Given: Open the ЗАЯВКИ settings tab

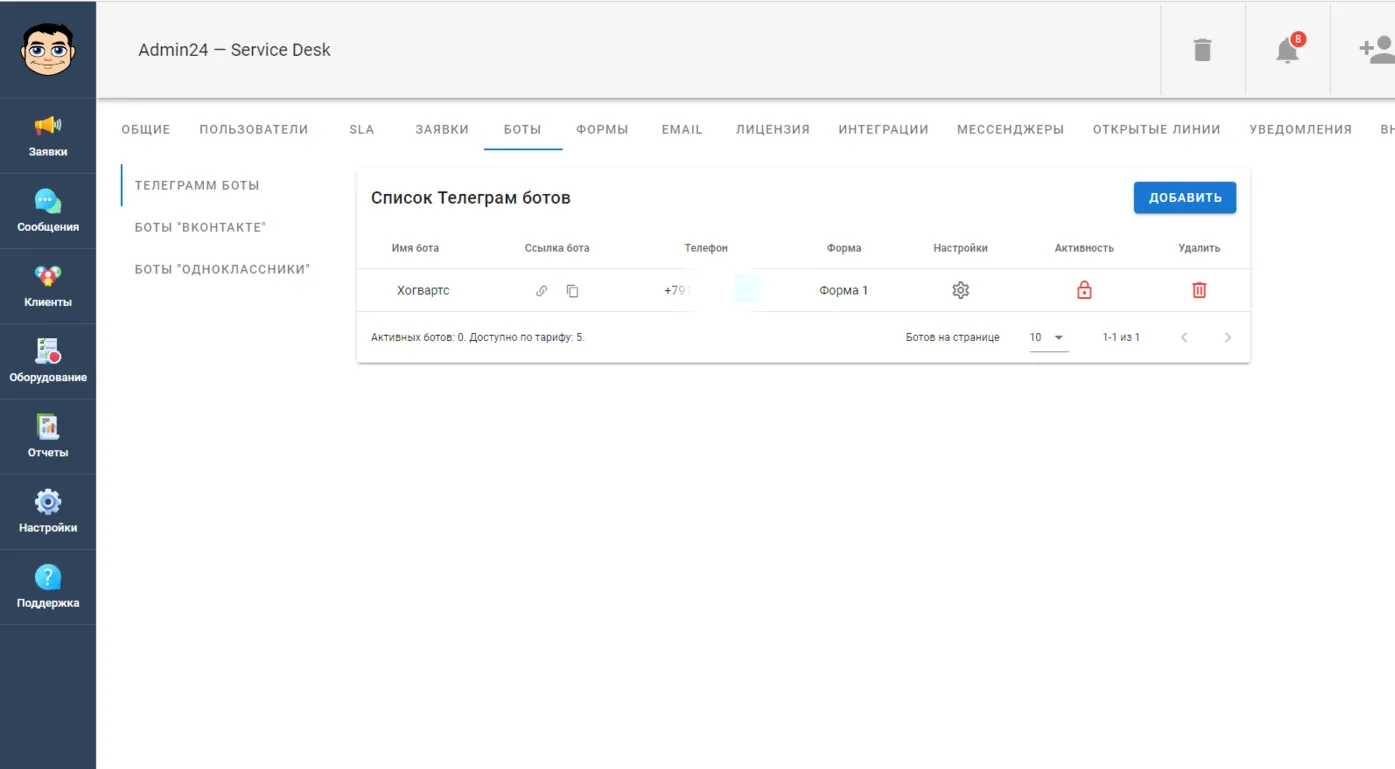Looking at the screenshot, I should tap(442, 129).
